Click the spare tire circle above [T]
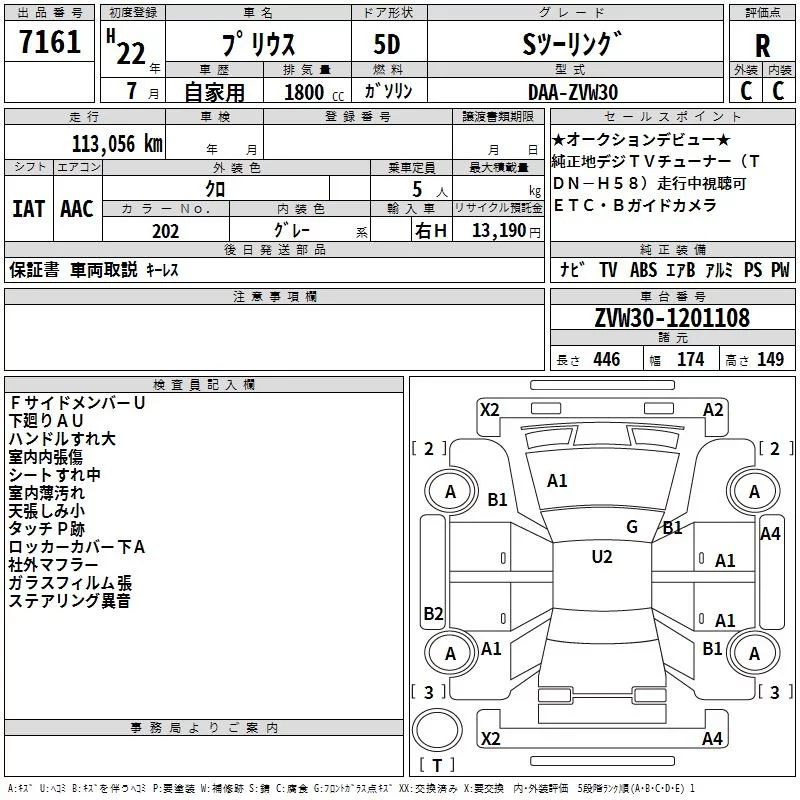 [437, 730]
